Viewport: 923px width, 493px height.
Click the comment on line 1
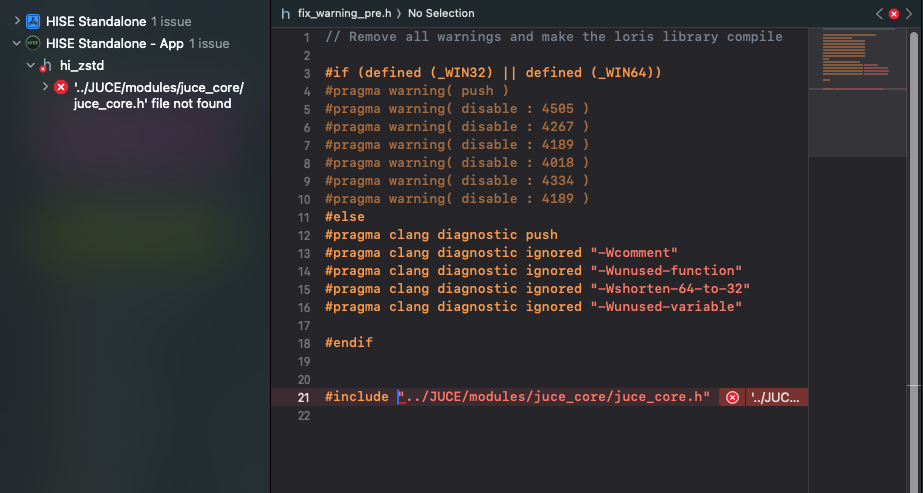554,36
